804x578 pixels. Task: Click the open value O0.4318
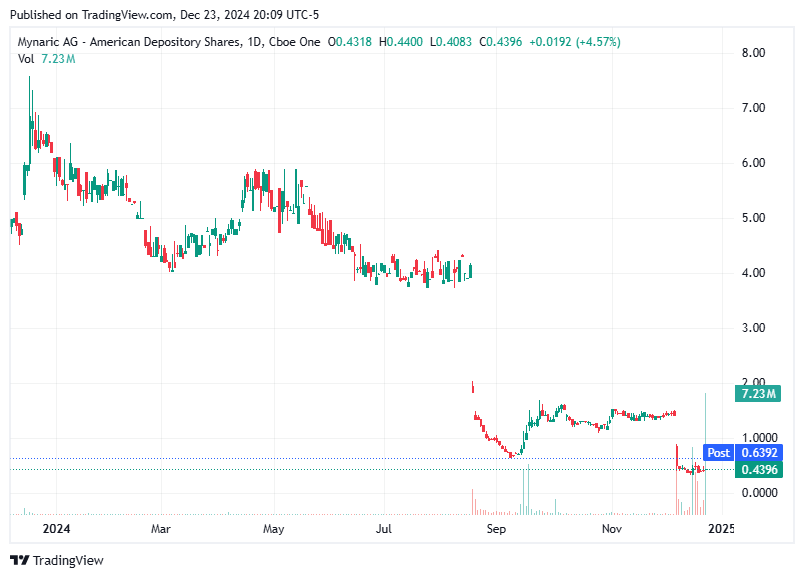pos(350,42)
